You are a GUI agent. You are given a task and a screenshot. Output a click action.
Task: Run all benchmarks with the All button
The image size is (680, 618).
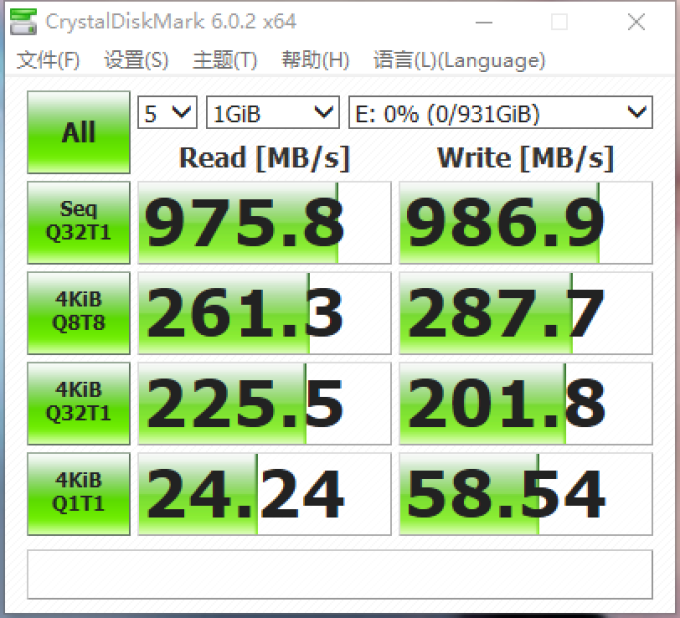point(78,132)
